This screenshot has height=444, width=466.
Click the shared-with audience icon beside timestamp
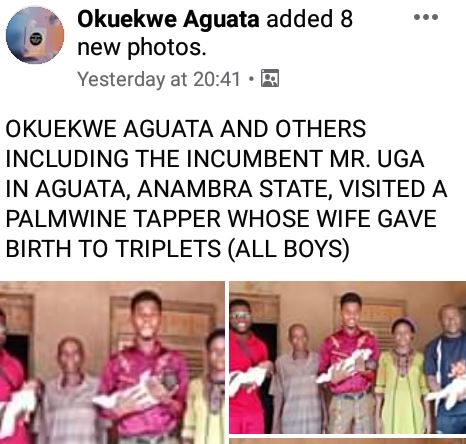(270, 78)
